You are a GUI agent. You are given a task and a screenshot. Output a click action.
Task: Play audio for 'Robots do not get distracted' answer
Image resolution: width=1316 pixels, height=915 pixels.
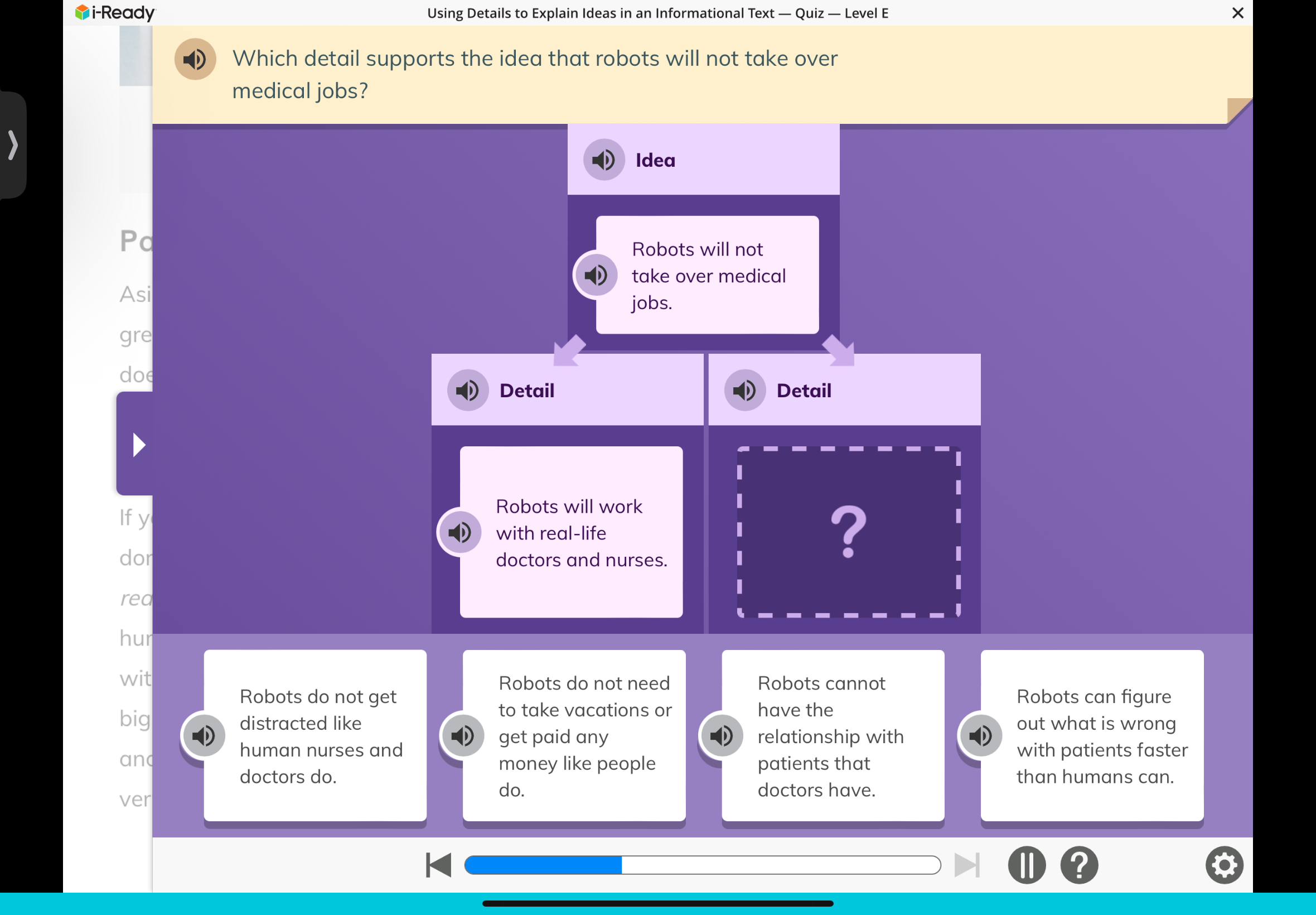(204, 735)
